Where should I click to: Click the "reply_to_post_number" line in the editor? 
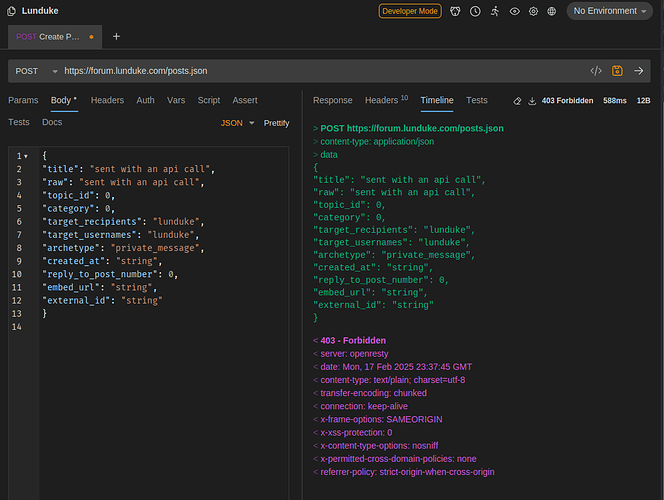pyautogui.click(x=110, y=274)
